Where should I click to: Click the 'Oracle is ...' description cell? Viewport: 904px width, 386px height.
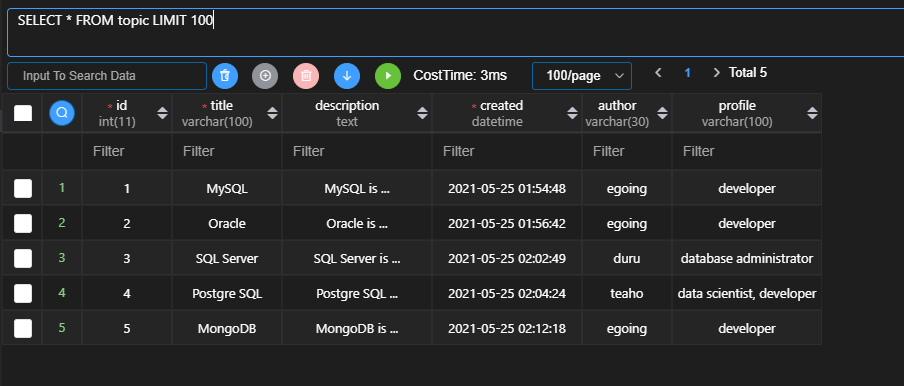[357, 224]
